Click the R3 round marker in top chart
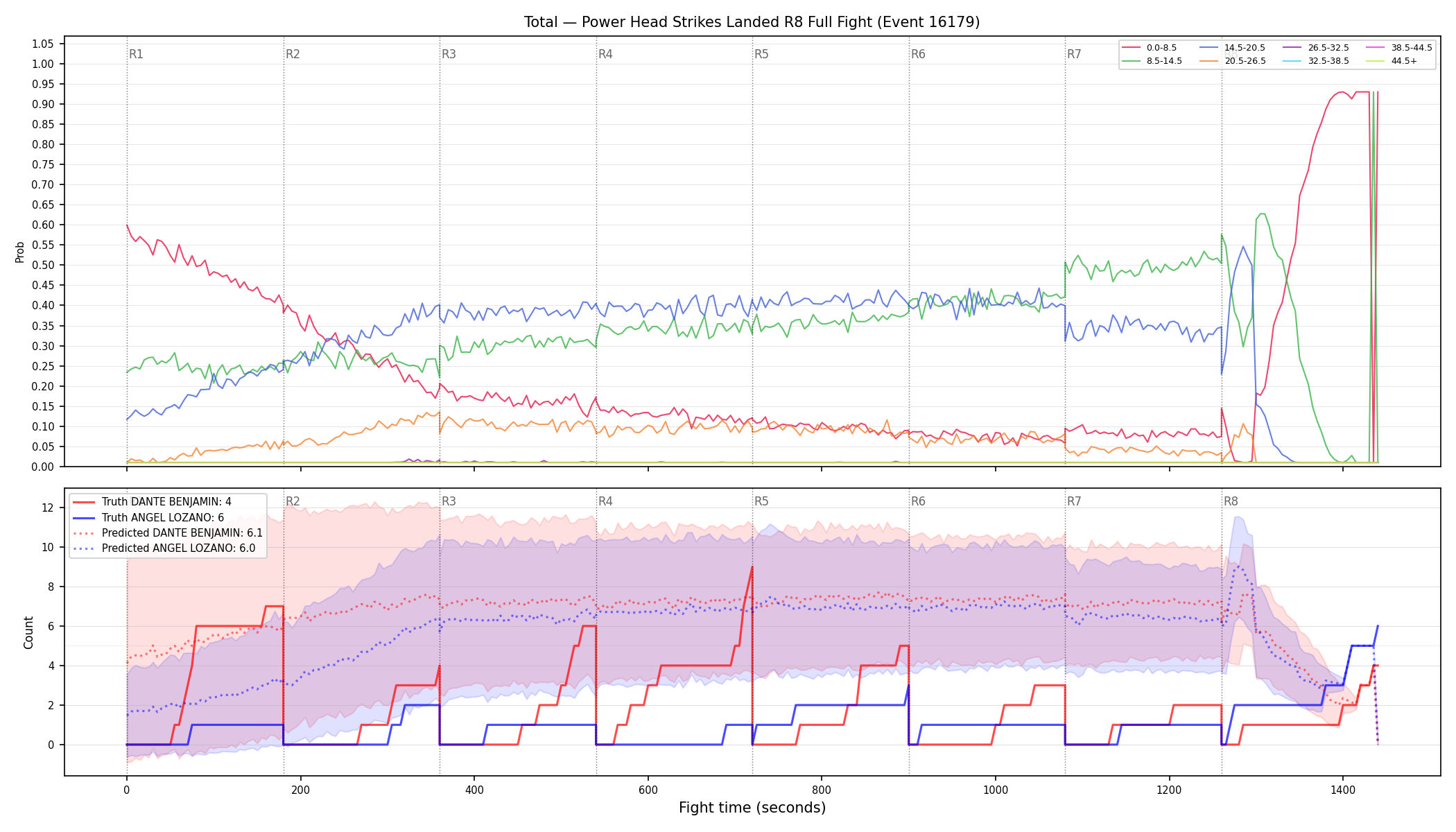The width and height of the screenshot is (1456, 832). [x=449, y=54]
